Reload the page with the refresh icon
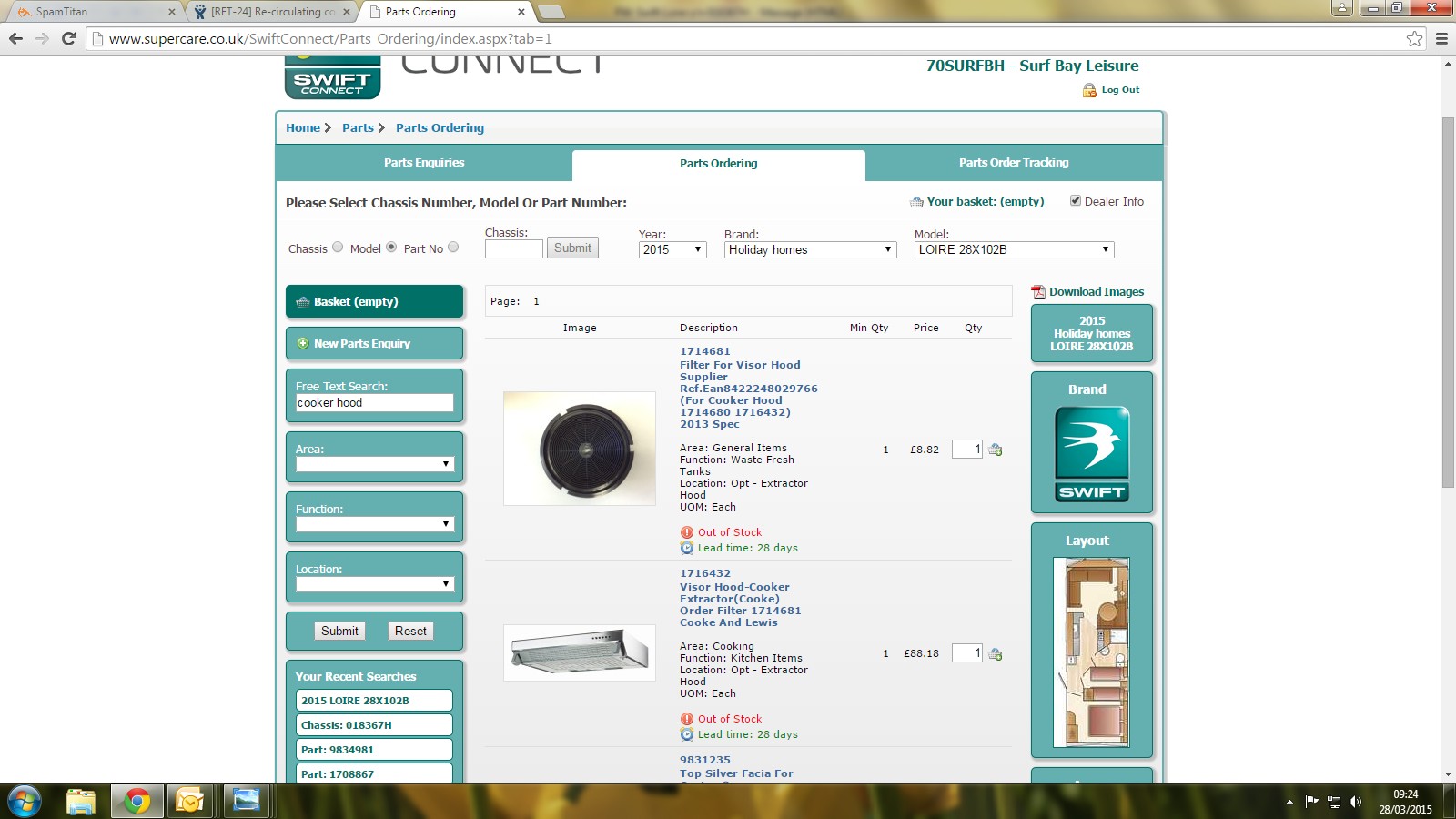Image resolution: width=1456 pixels, height=819 pixels. coord(68,38)
